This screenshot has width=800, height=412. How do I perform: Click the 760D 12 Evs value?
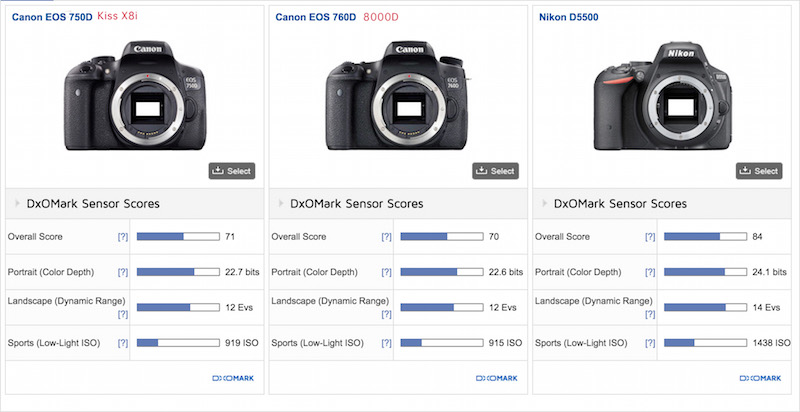pos(503,307)
